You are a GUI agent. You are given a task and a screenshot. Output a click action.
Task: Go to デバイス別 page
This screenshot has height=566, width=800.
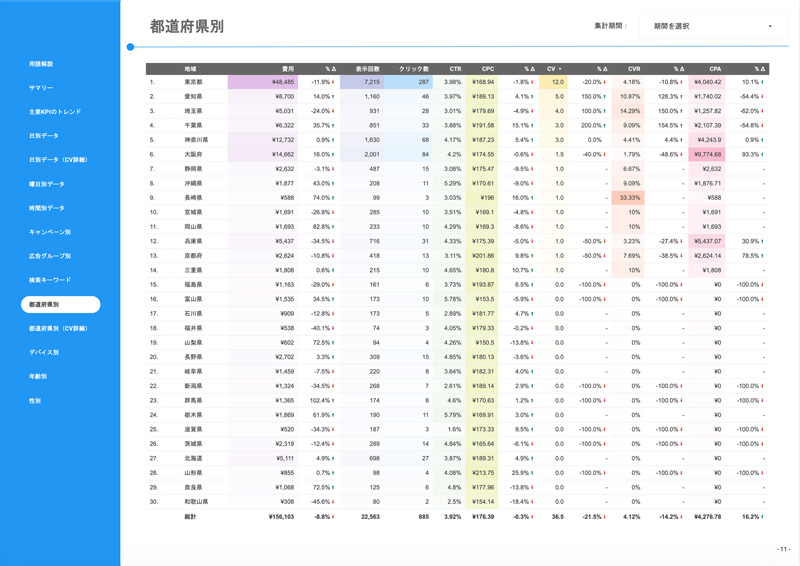(44, 352)
